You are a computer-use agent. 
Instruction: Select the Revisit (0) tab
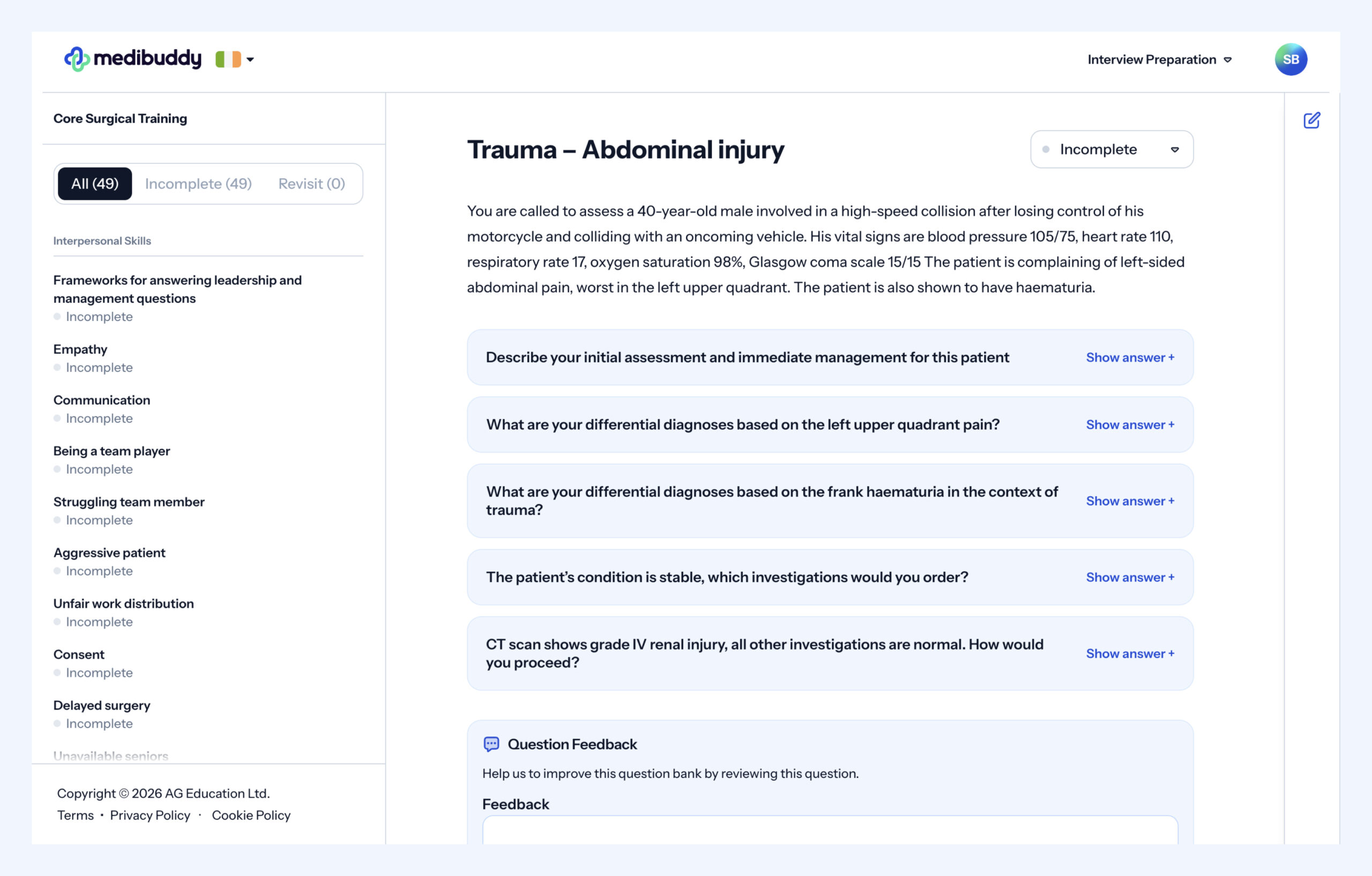click(311, 183)
